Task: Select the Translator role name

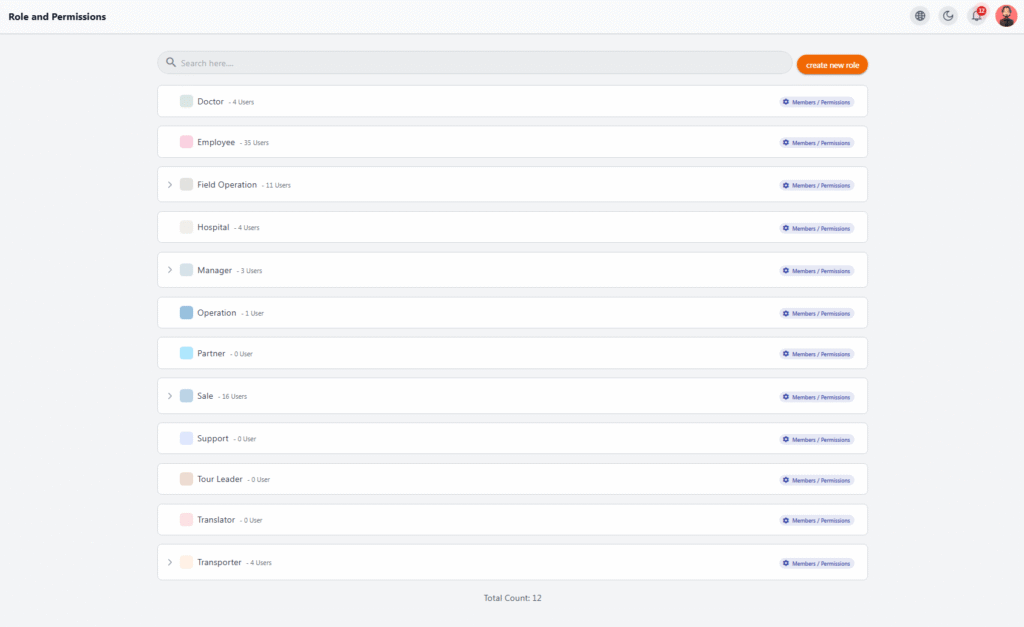Action: point(216,519)
